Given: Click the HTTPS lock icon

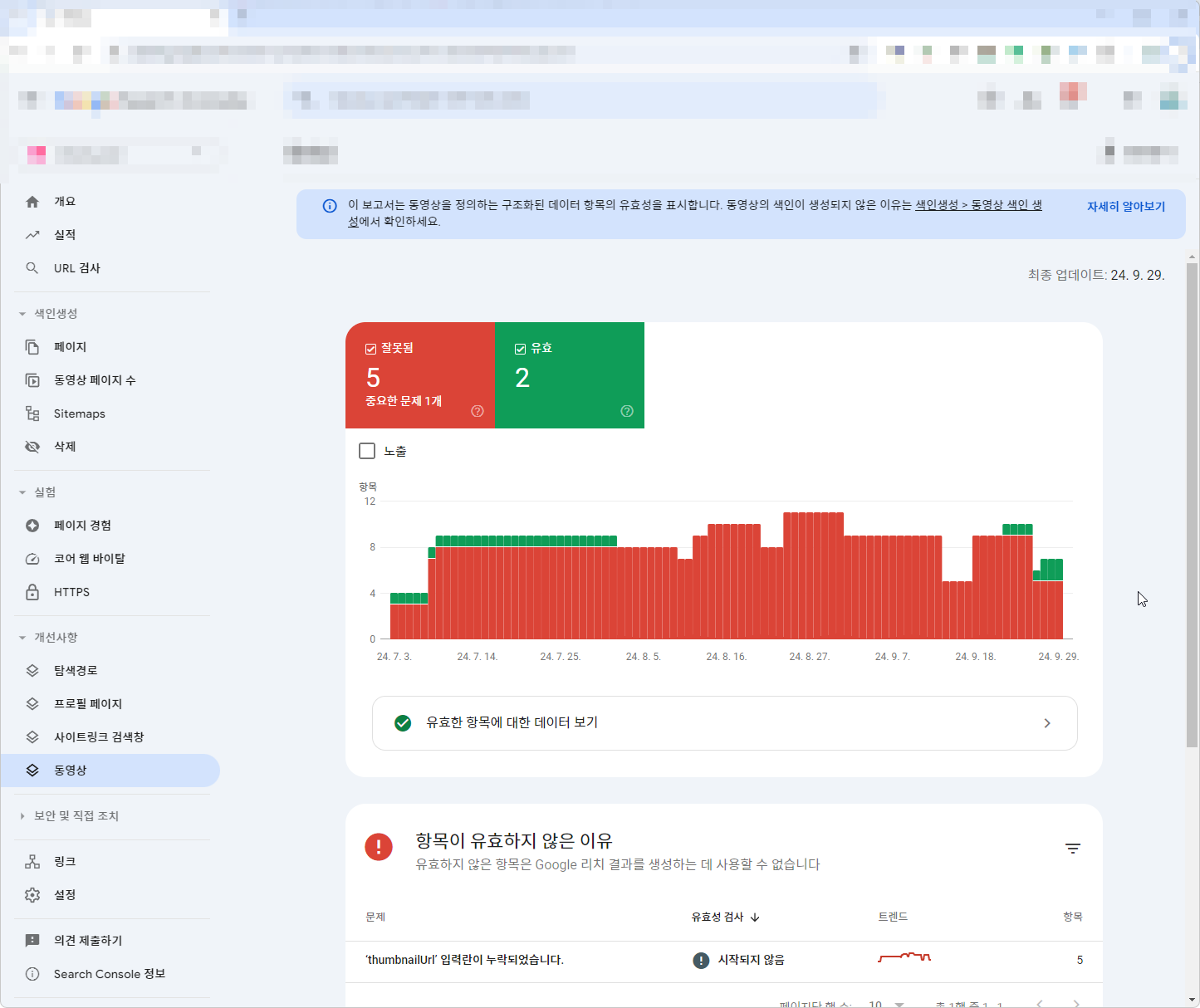Looking at the screenshot, I should 32,592.
